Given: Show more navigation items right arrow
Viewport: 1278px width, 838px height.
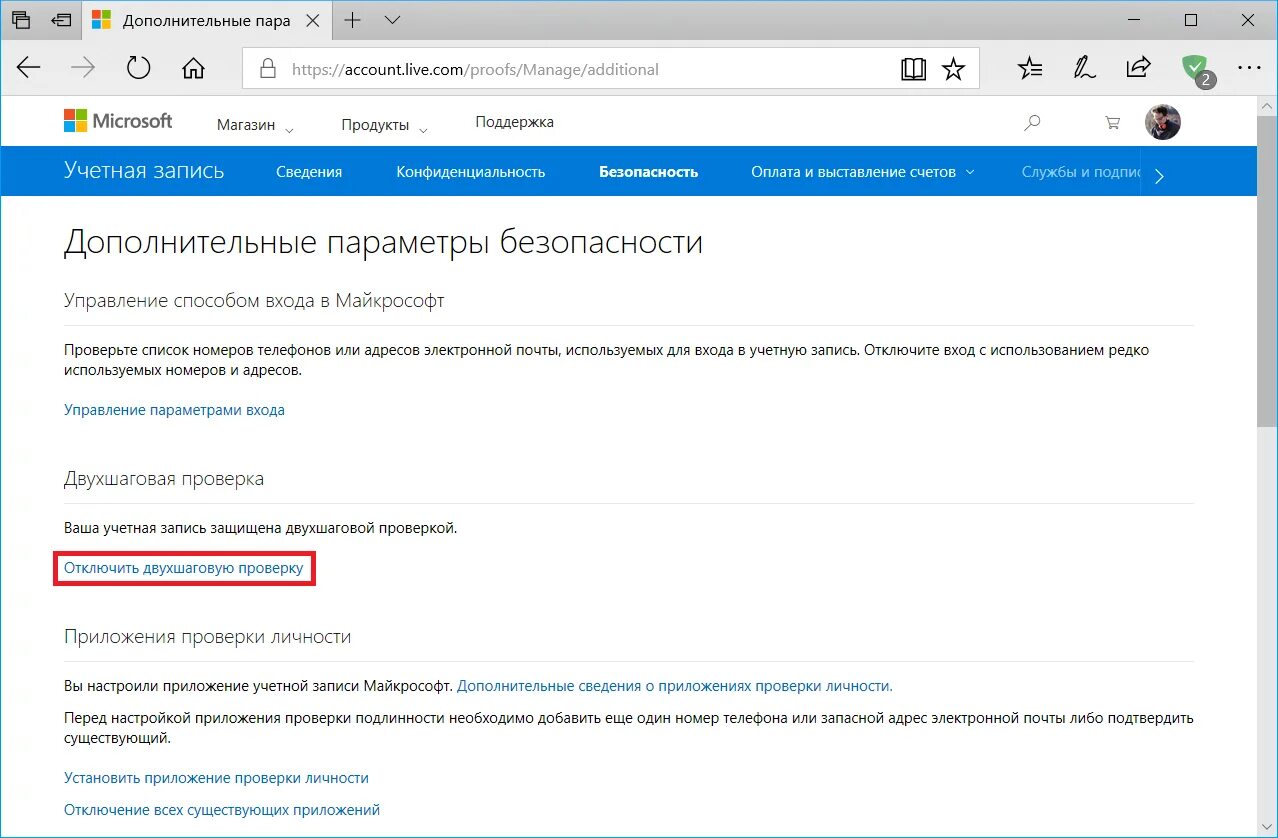Looking at the screenshot, I should 1159,176.
